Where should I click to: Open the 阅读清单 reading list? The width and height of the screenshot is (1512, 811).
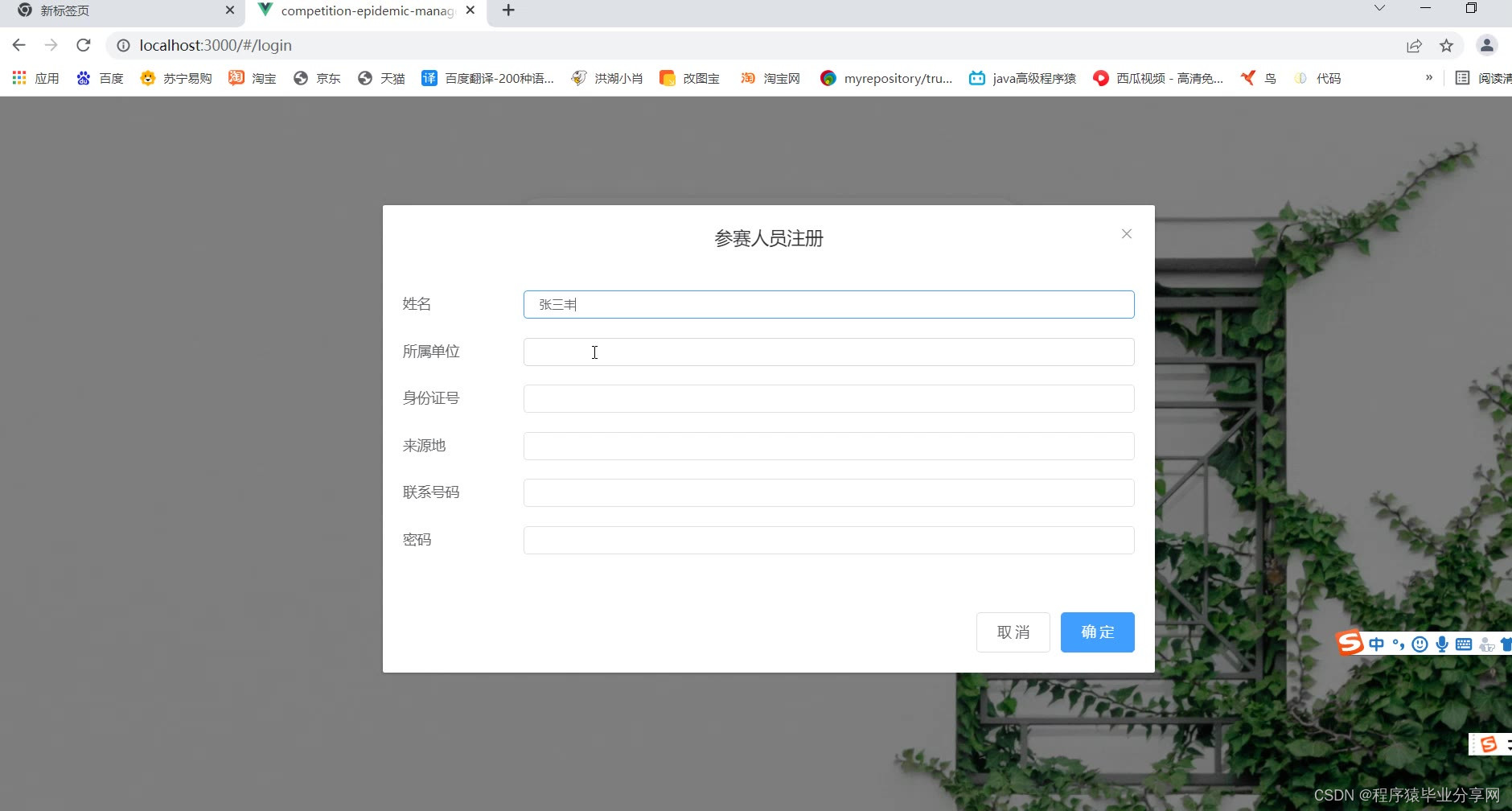tap(1484, 78)
